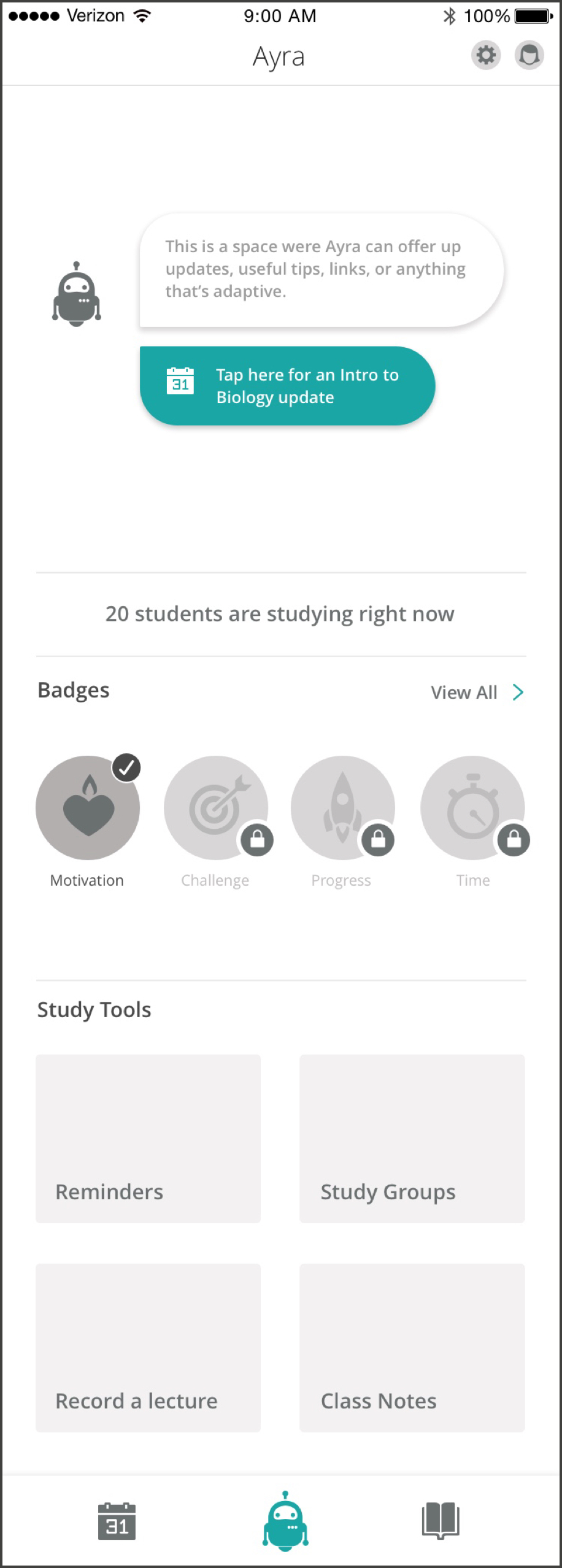562x1568 pixels.
Task: Click the View All badges link
Action: [x=464, y=693]
